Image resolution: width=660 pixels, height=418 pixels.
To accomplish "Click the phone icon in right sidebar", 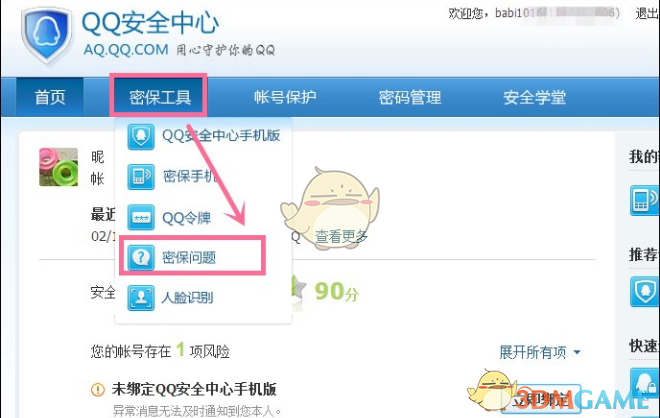I will pos(645,200).
